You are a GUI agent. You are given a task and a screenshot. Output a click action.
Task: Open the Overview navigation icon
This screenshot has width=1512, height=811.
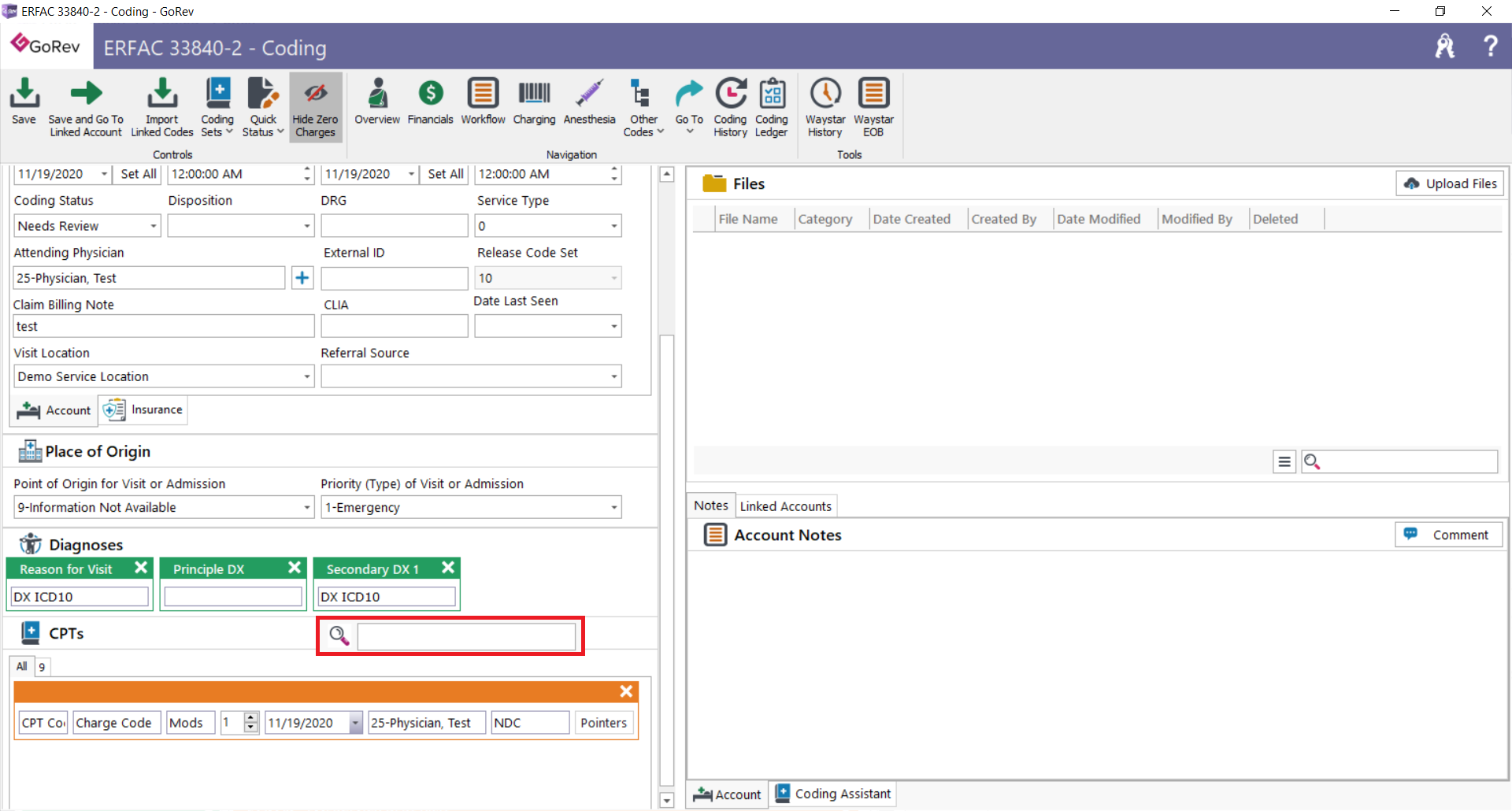(x=377, y=102)
